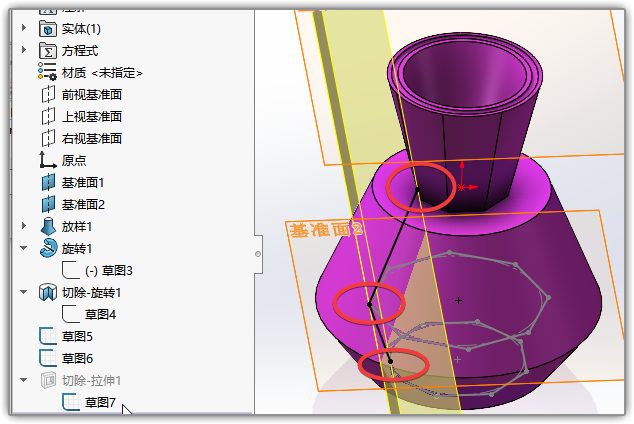
Task: Click the 草图5 sketch icon
Action: [x=48, y=336]
